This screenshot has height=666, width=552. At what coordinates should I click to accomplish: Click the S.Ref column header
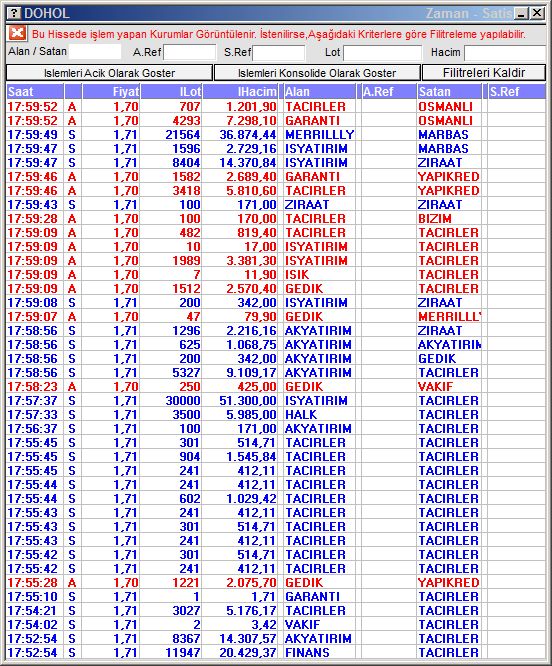(517, 92)
